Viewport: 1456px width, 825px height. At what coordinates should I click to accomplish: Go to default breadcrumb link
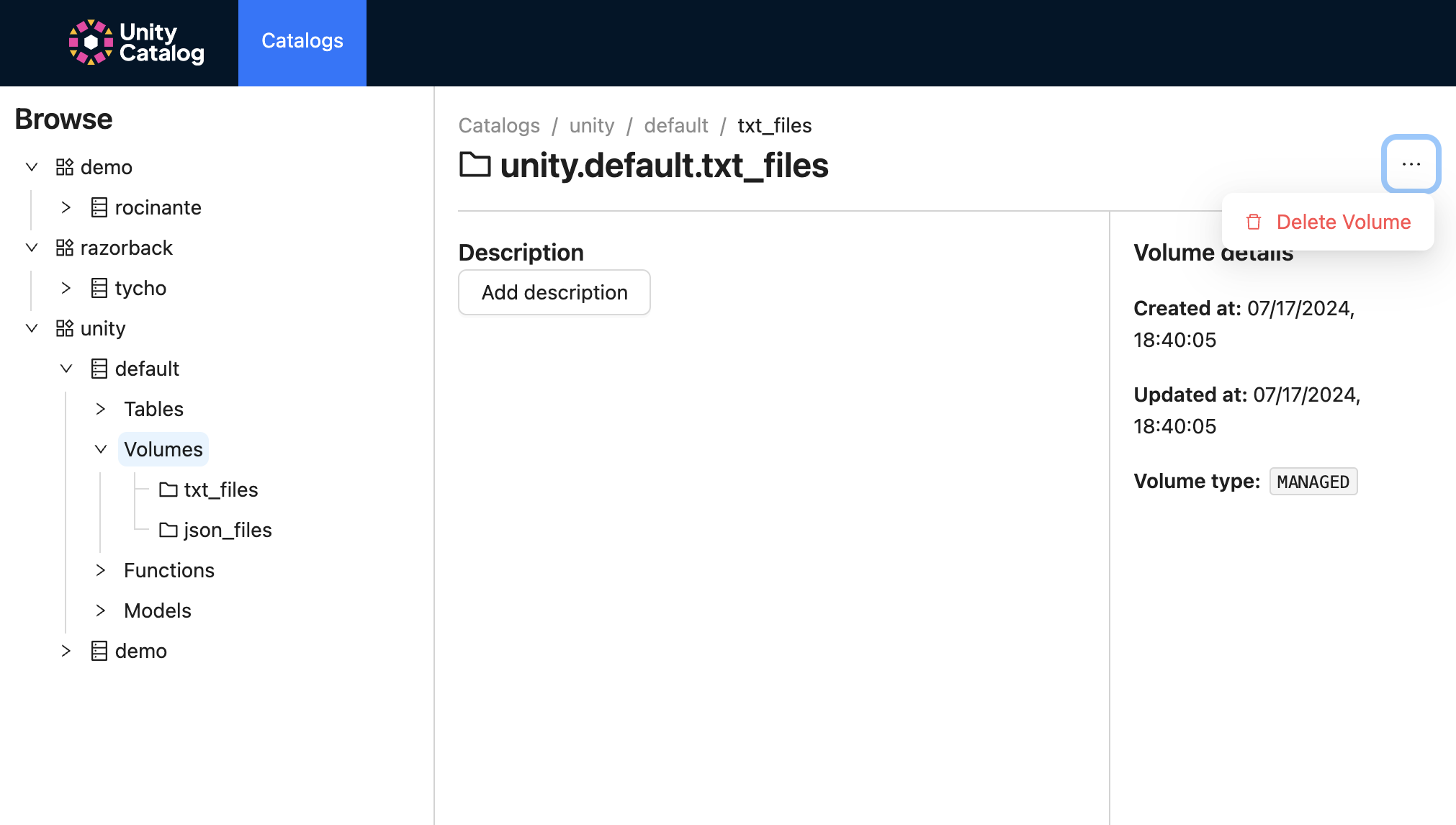pyautogui.click(x=676, y=125)
